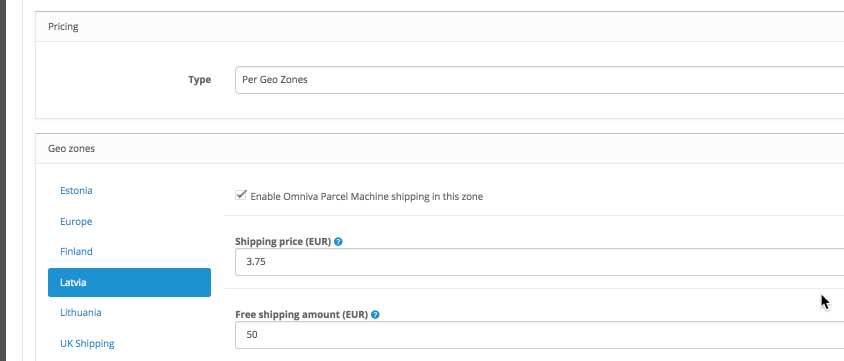
Task: Click the Free shipping amount (EUR) label
Action: pyautogui.click(x=301, y=315)
